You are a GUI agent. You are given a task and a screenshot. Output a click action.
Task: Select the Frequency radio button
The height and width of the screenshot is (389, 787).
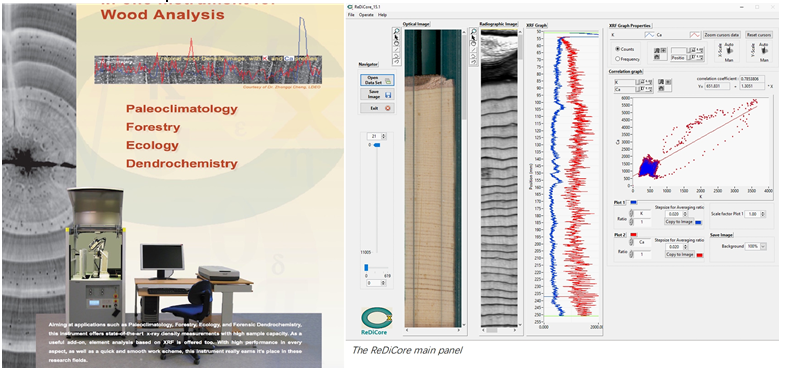point(618,59)
